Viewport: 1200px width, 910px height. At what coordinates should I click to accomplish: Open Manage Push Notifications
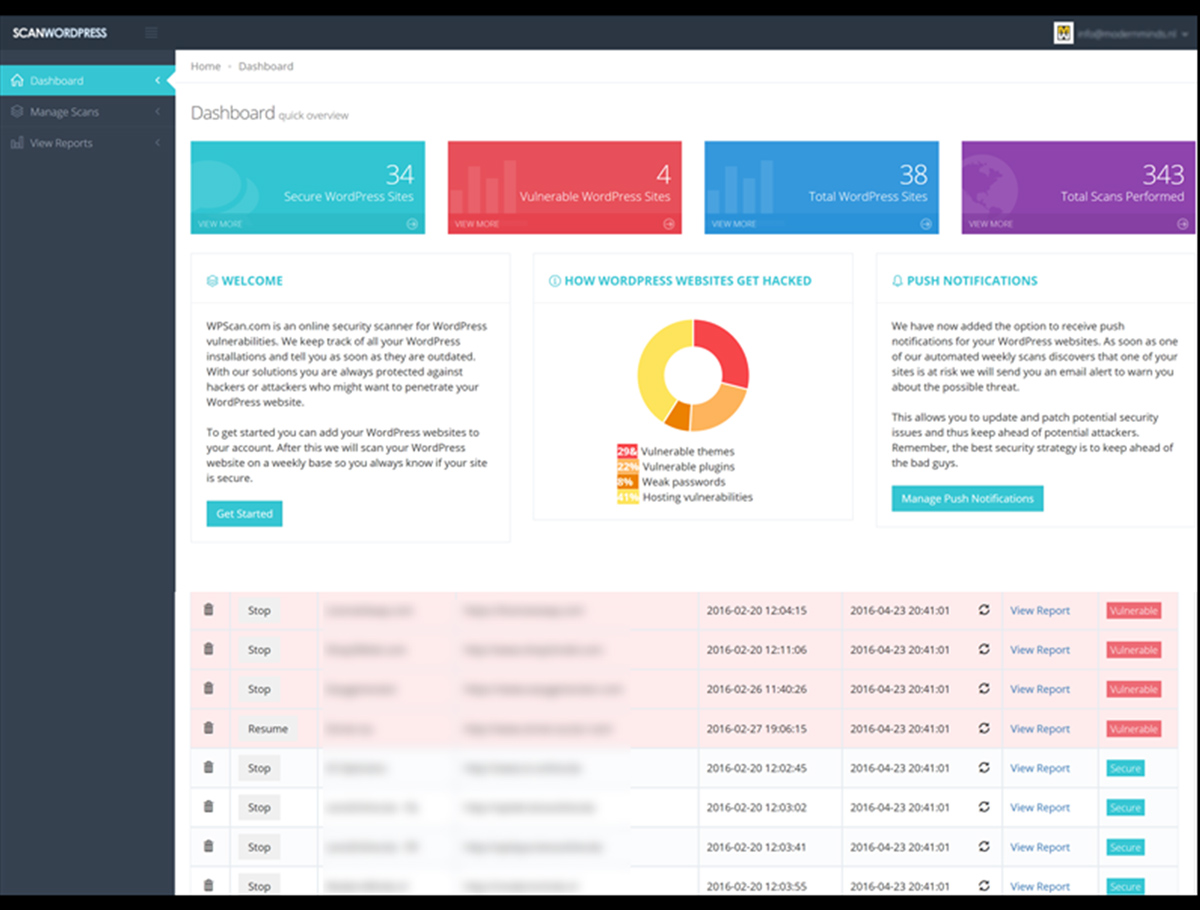967,498
